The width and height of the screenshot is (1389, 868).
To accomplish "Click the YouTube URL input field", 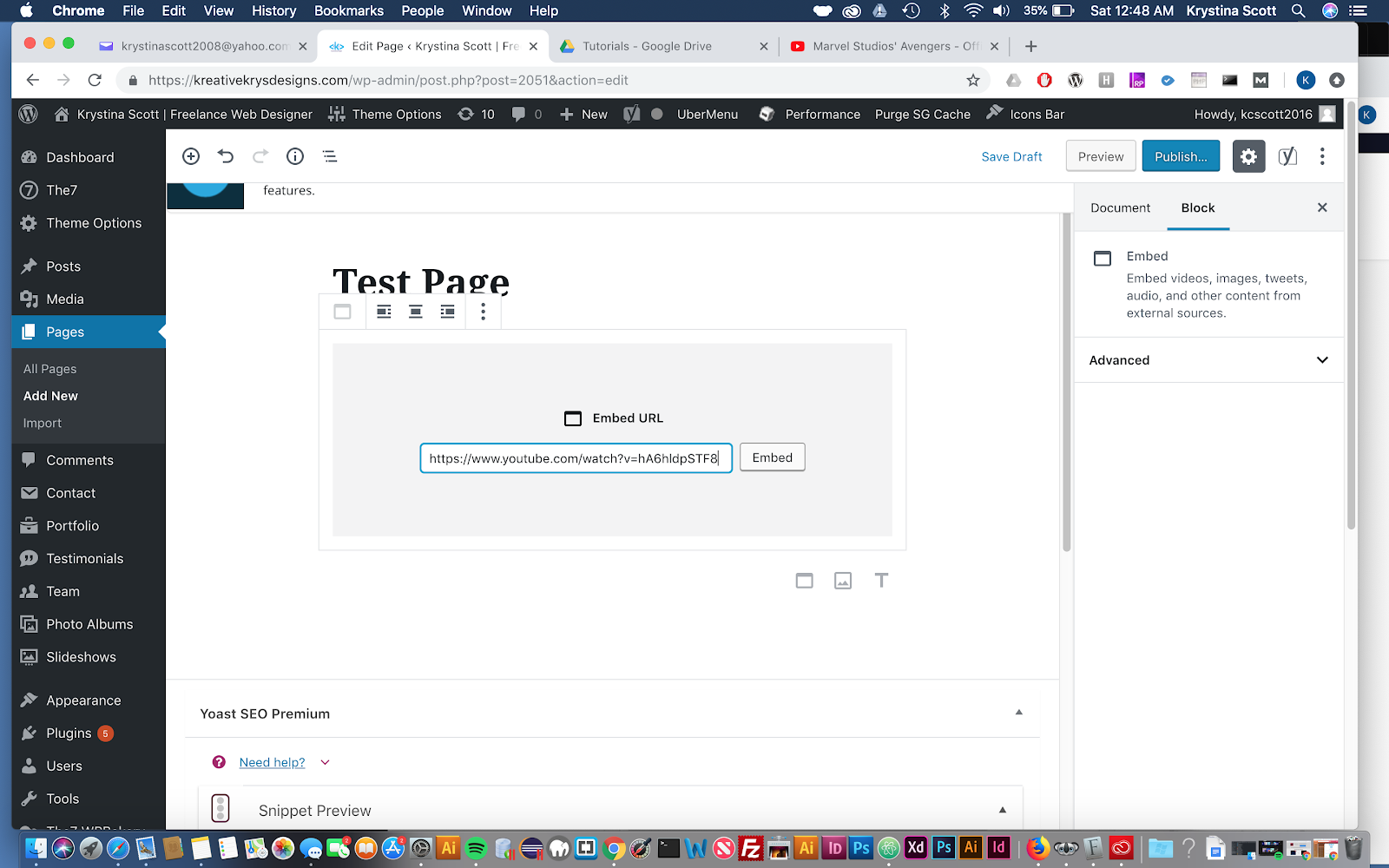I will [x=576, y=458].
